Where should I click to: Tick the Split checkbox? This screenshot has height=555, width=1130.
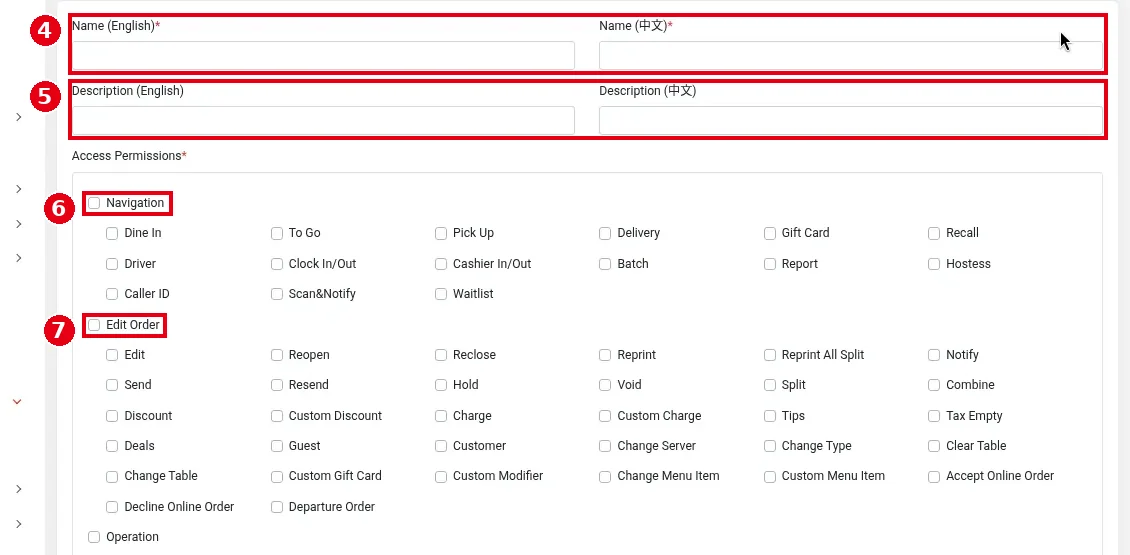pyautogui.click(x=770, y=385)
